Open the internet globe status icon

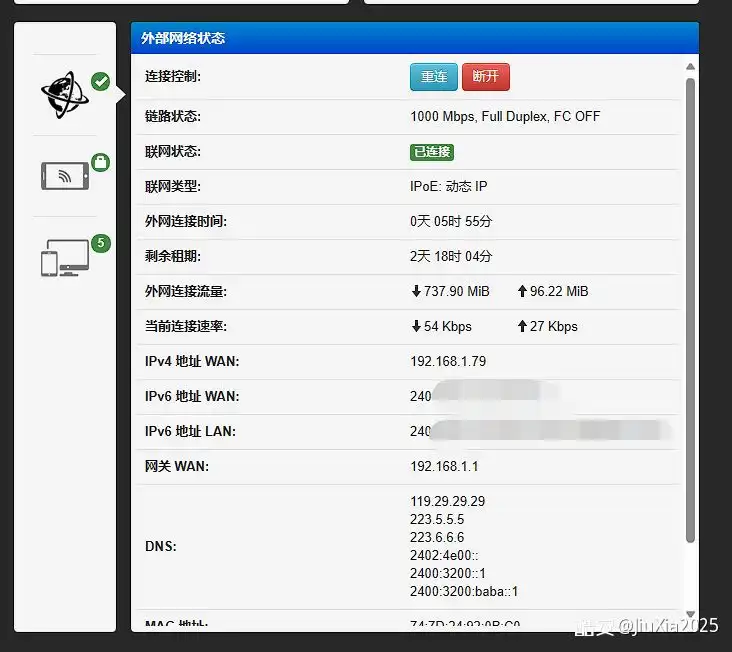pyautogui.click(x=64, y=95)
